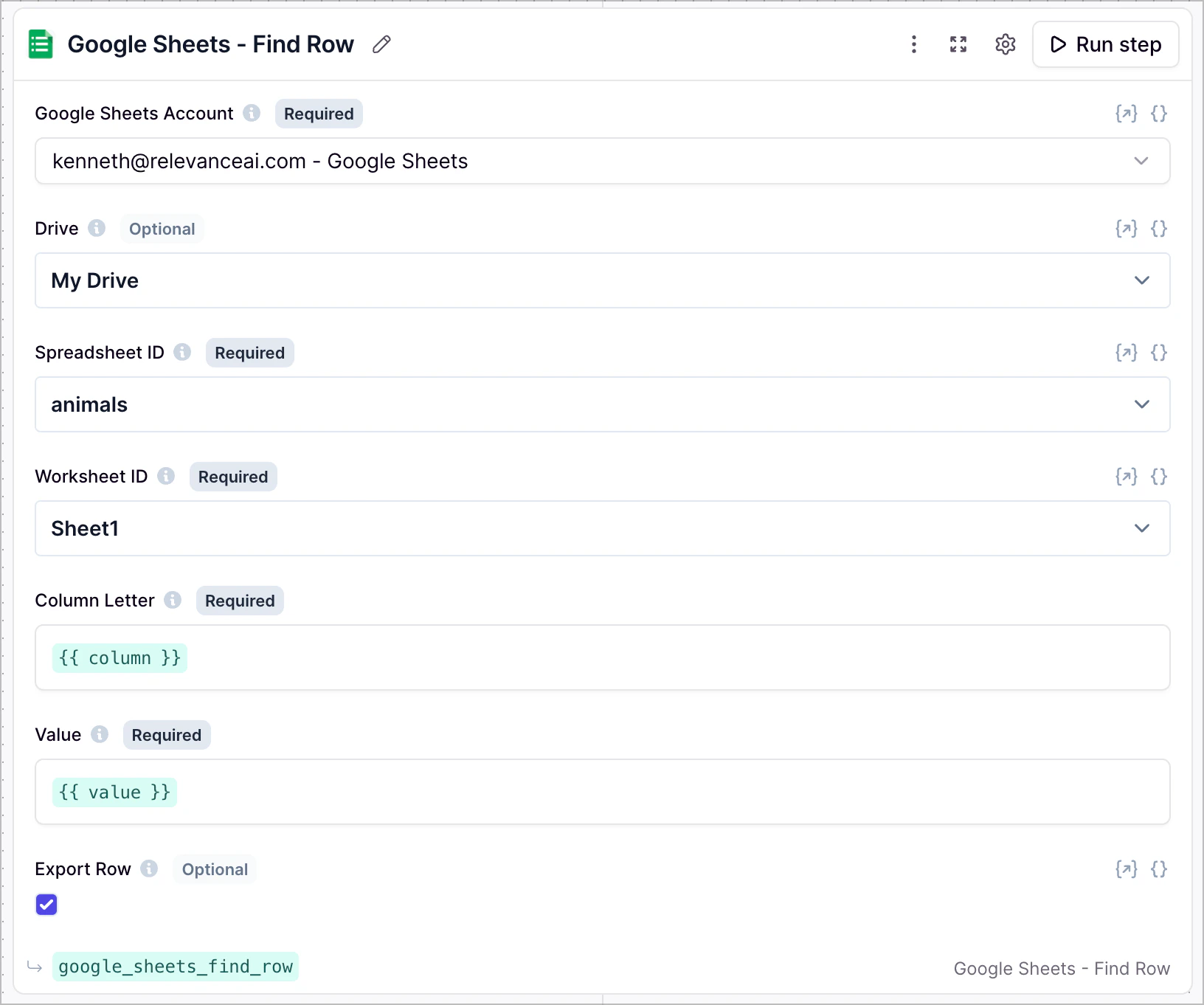Click the Optional badge next to Drive
The height and width of the screenshot is (1005, 1204).
click(162, 229)
